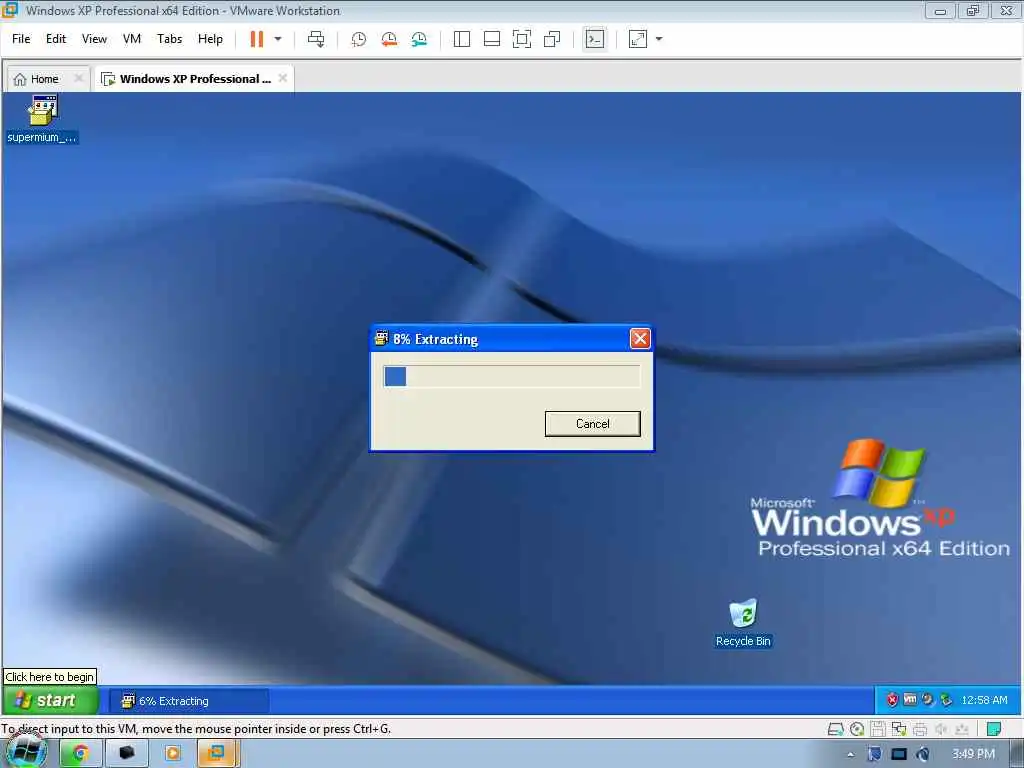Click the black box app icon on the host taskbar
Screen dimensions: 1024x768
126,754
